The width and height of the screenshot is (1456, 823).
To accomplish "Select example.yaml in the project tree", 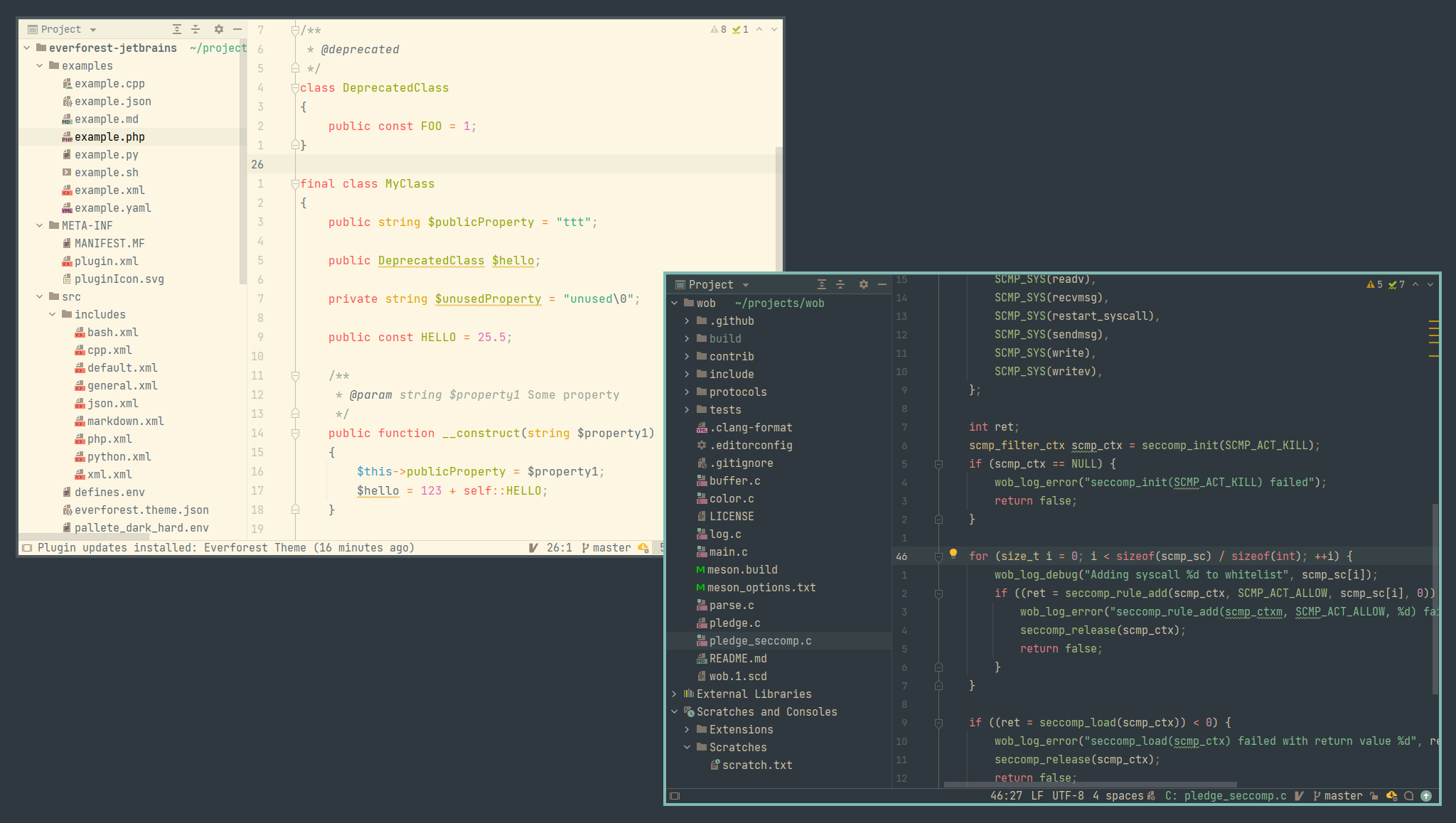I will pos(112,208).
